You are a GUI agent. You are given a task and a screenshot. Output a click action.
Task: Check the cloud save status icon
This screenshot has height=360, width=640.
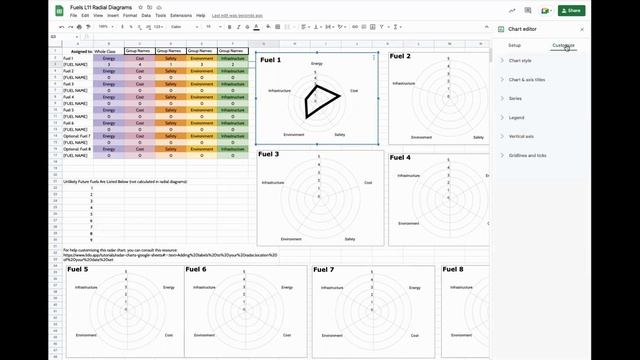[159, 7]
